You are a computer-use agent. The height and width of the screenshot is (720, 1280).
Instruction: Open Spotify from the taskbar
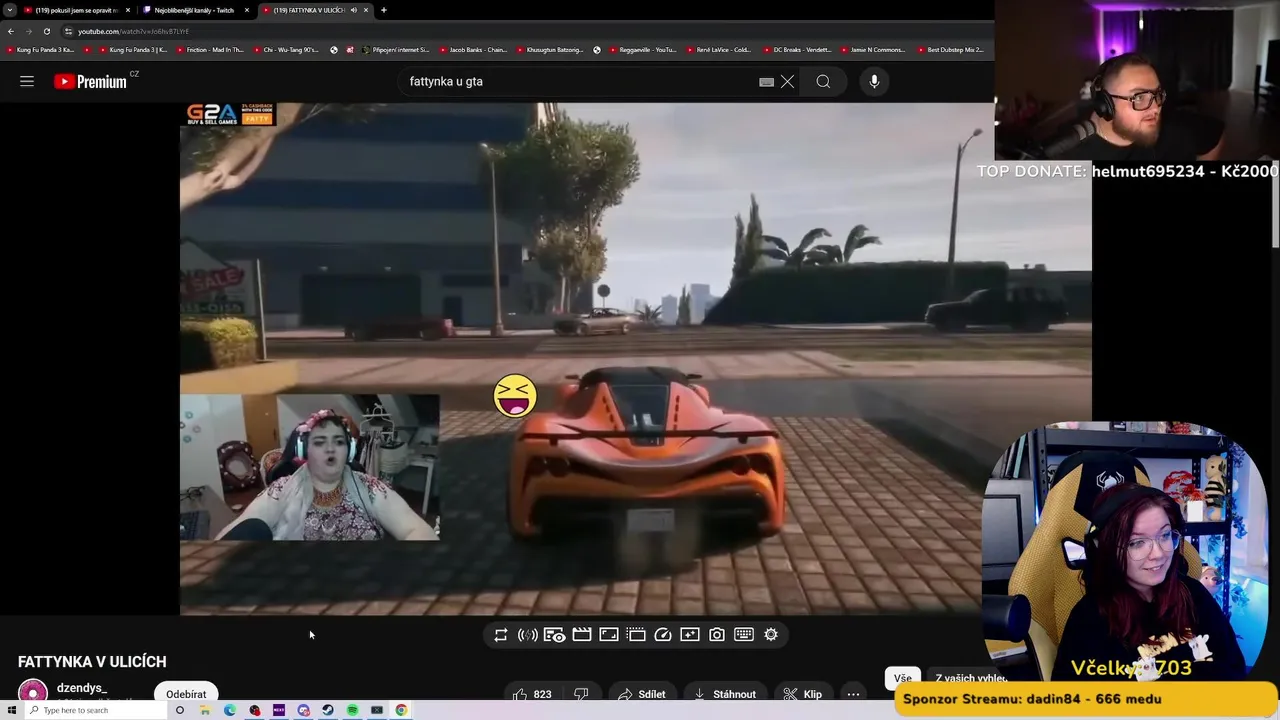352,710
